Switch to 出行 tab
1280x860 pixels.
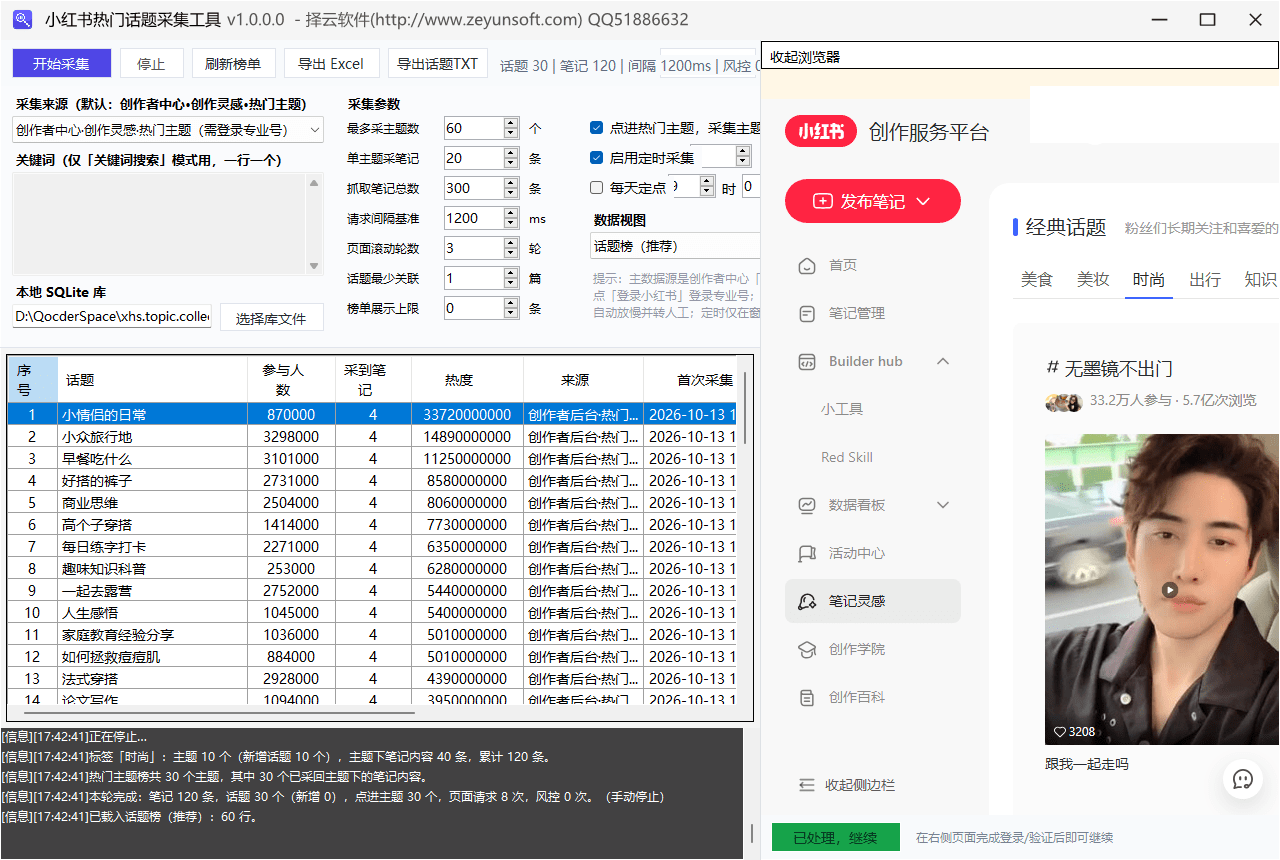coord(1205,280)
